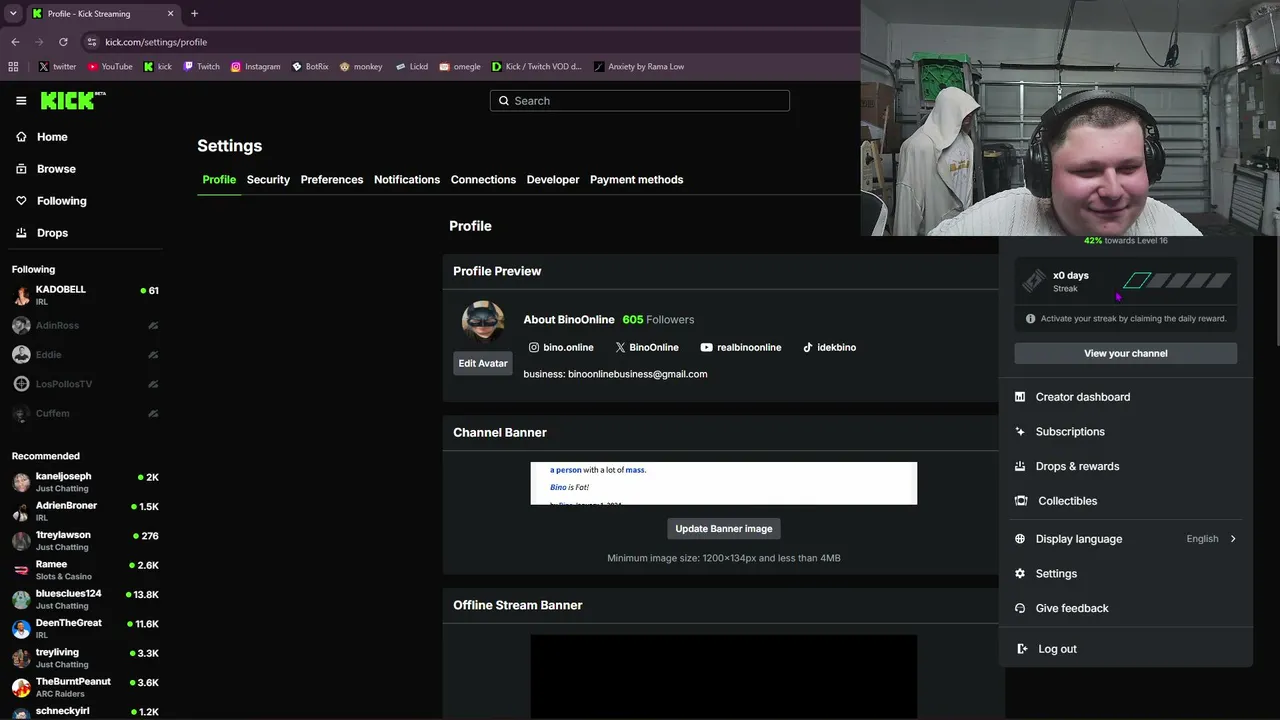The height and width of the screenshot is (720, 1280).
Task: Open the Lickd bookmark
Action: click(x=412, y=67)
